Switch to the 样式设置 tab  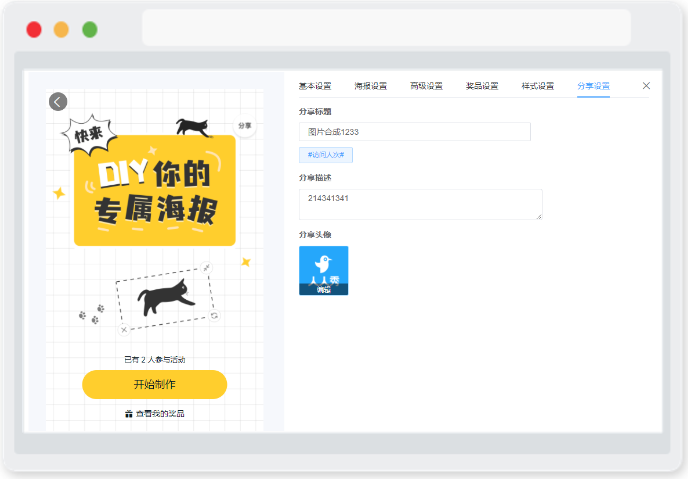click(x=538, y=86)
